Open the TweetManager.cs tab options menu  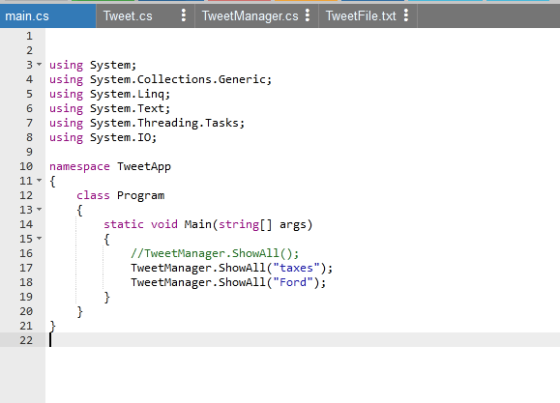(308, 15)
